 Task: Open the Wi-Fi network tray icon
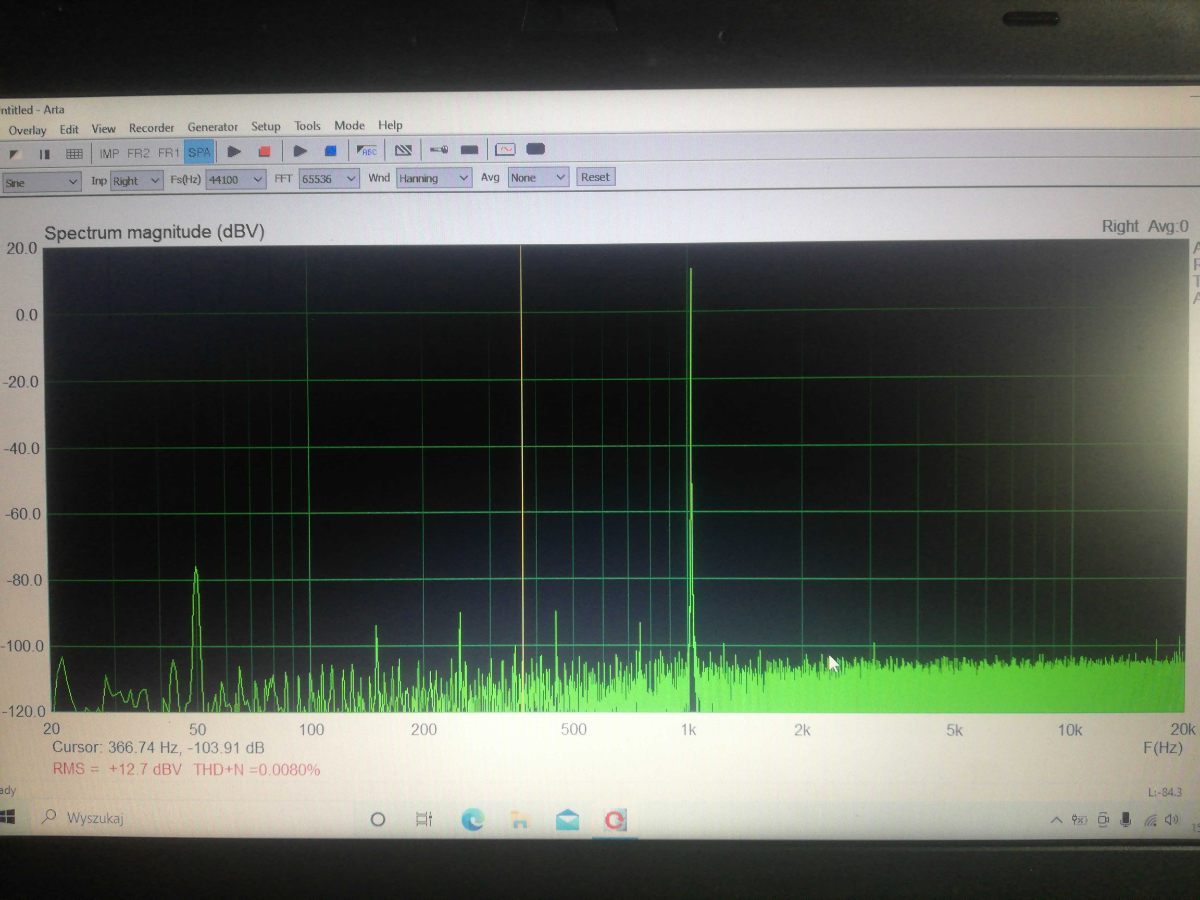coord(1150,821)
